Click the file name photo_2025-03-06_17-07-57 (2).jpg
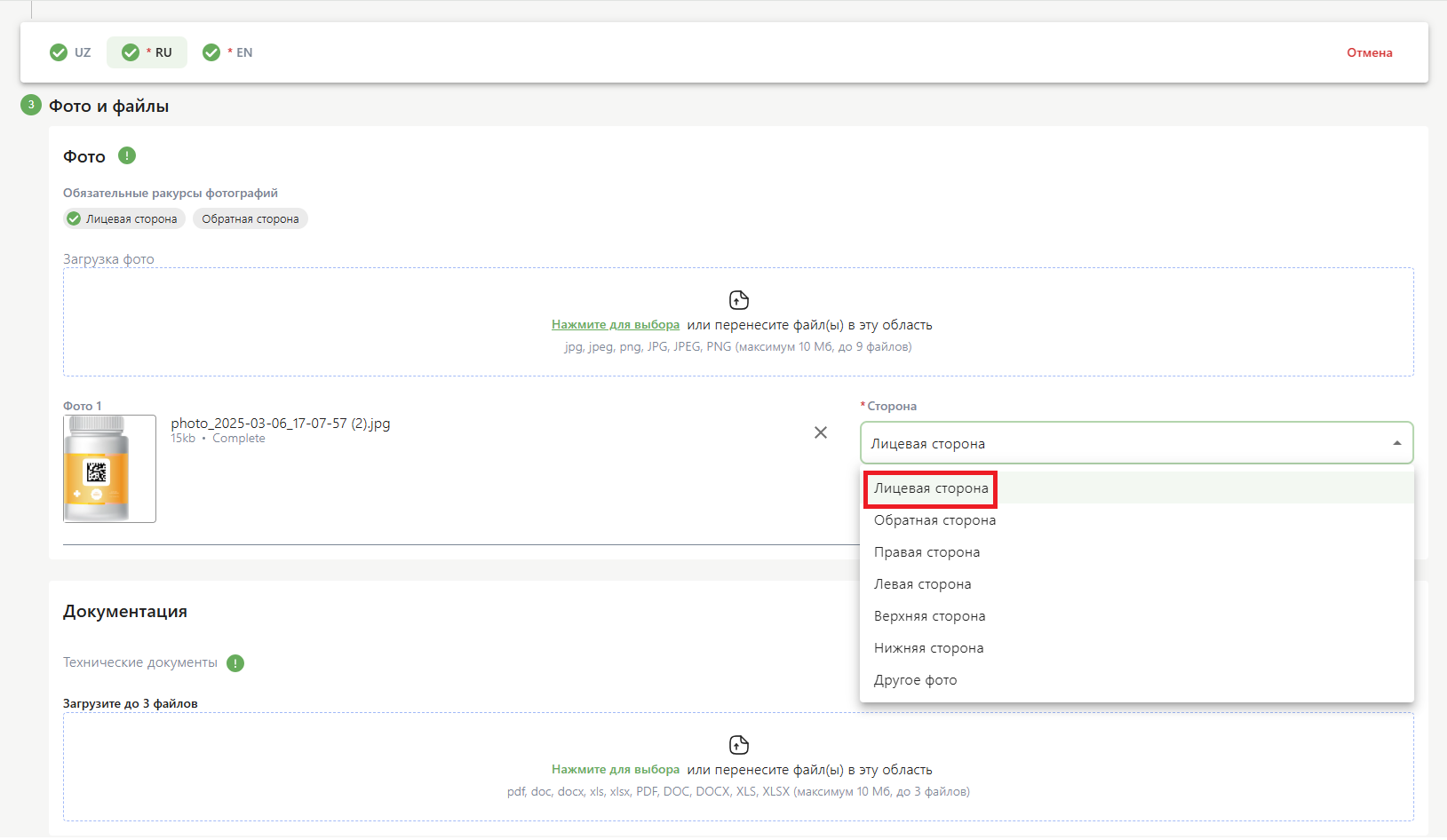Screen dimensions: 1447x840 point(281,424)
